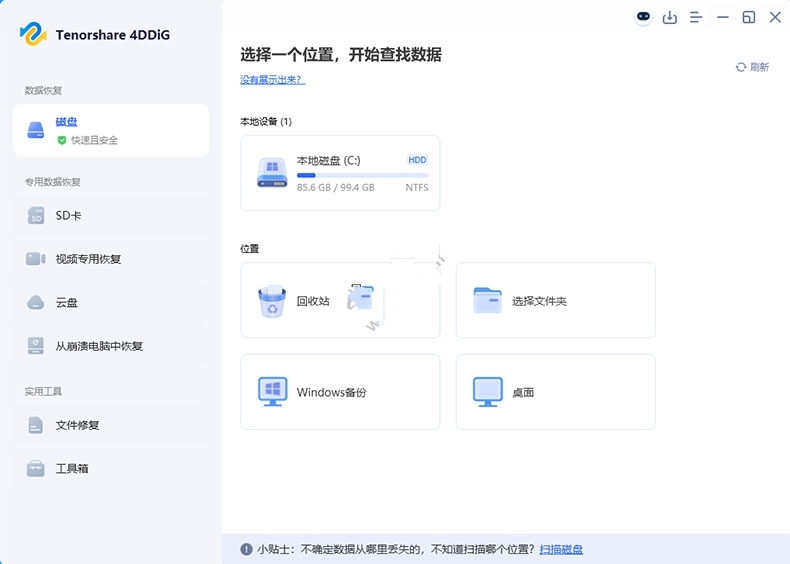The height and width of the screenshot is (564, 790).
Task: Click the 扫描磁盘 link in tips bar
Action: [x=561, y=549]
